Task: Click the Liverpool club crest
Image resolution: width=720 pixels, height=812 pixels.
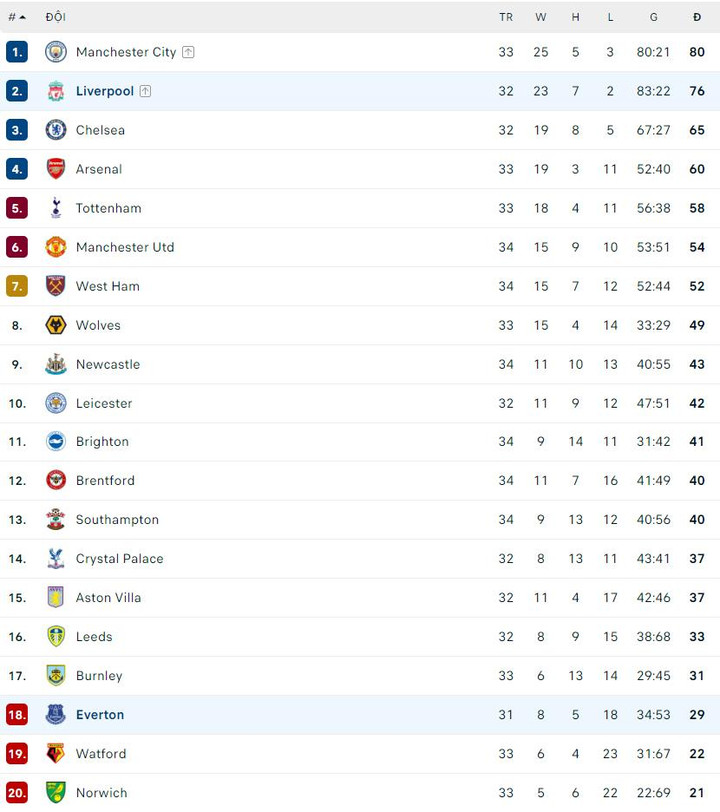Action: tap(56, 91)
